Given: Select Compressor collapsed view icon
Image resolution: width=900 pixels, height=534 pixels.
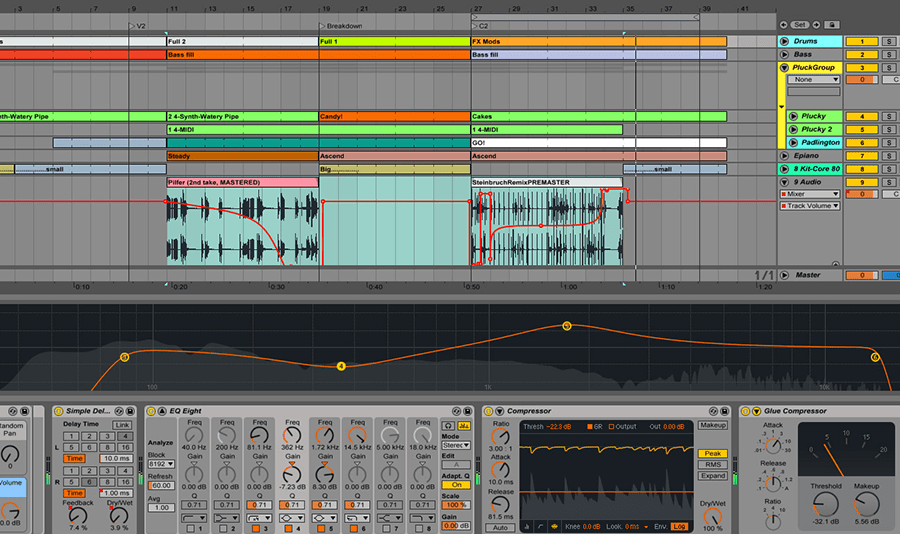Looking at the screenshot, I should (527, 526).
